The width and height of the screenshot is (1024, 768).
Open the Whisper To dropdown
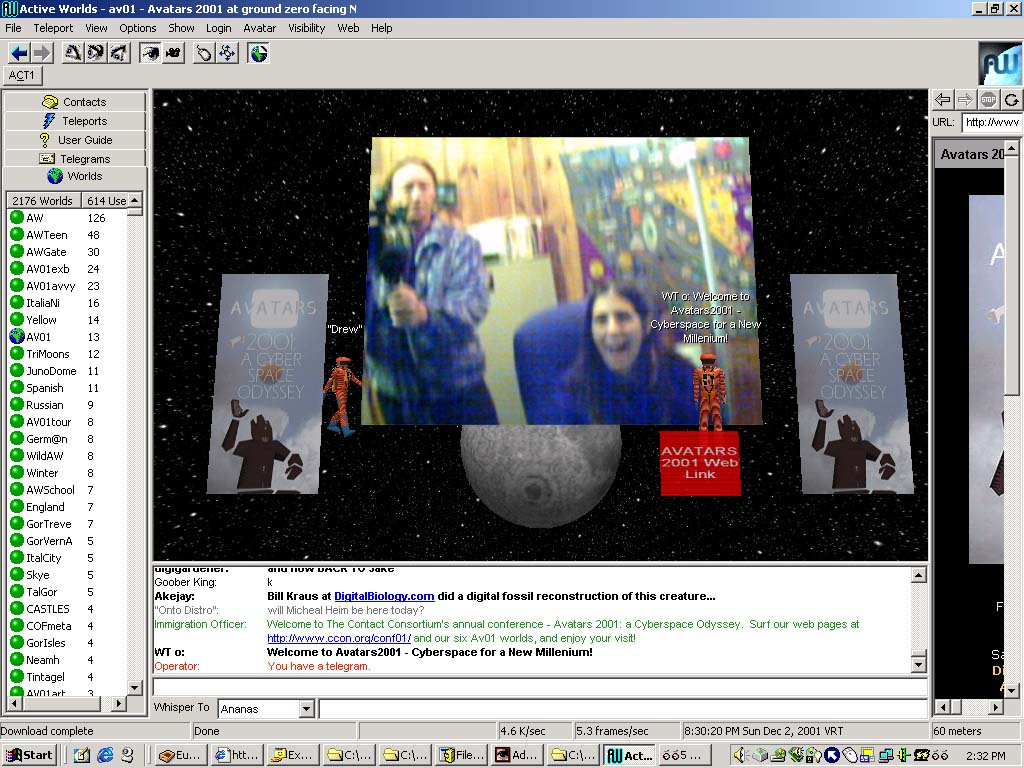[307, 709]
